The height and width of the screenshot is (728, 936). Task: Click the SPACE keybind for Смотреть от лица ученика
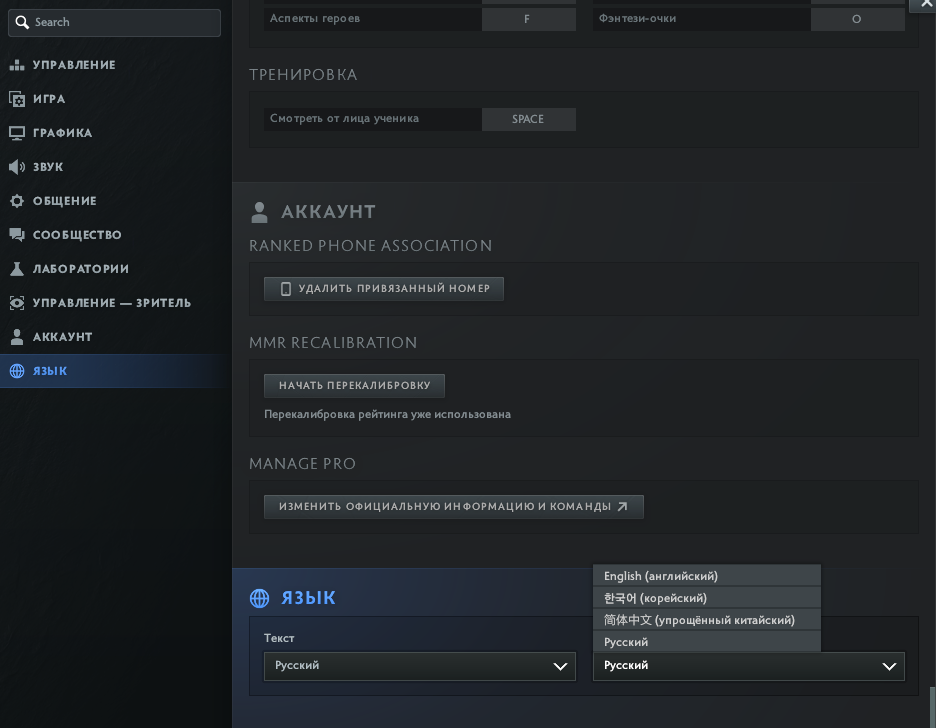[528, 119]
